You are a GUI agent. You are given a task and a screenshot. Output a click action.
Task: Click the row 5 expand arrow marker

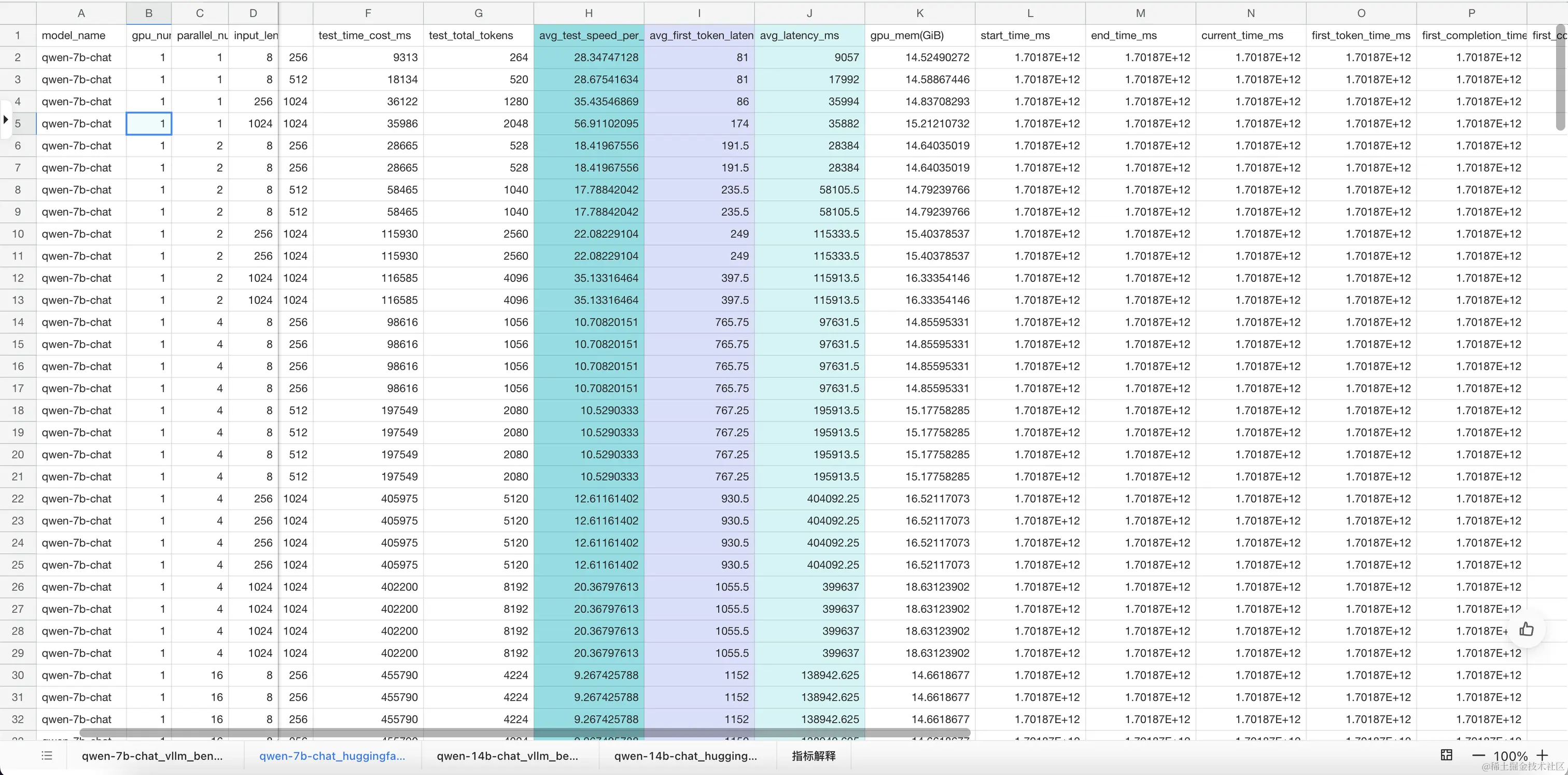[x=6, y=120]
